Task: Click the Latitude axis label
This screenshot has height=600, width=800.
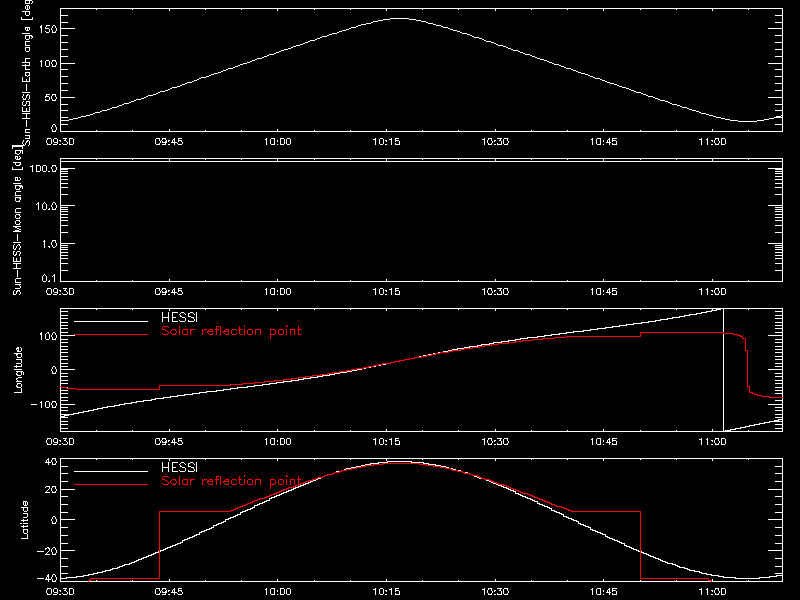Action: (24, 520)
